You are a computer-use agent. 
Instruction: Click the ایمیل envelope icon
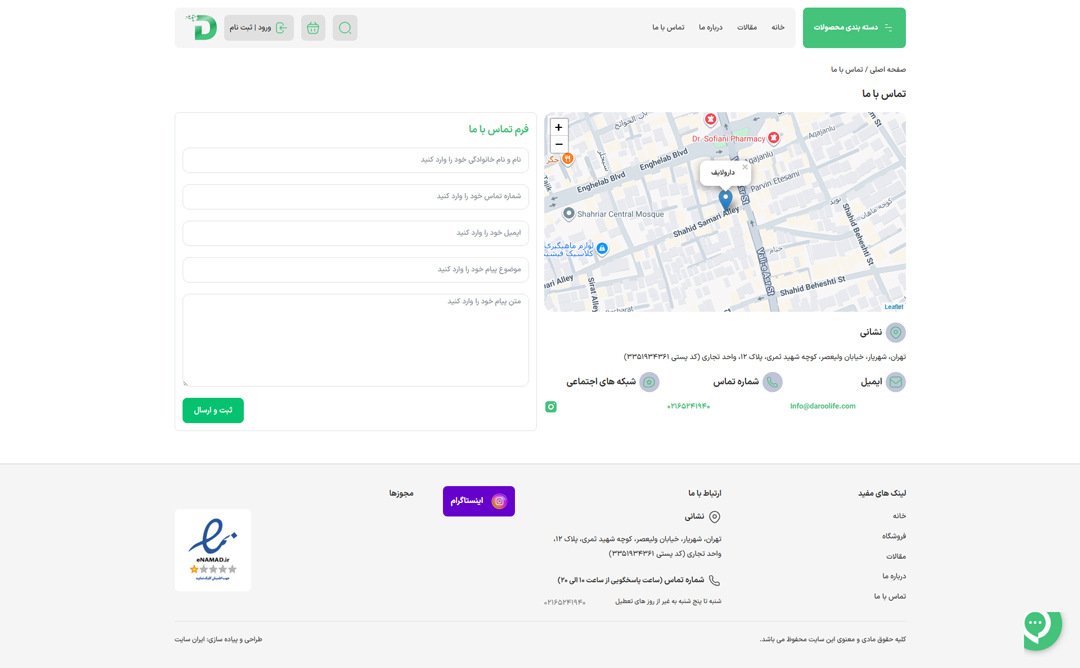pyautogui.click(x=895, y=382)
